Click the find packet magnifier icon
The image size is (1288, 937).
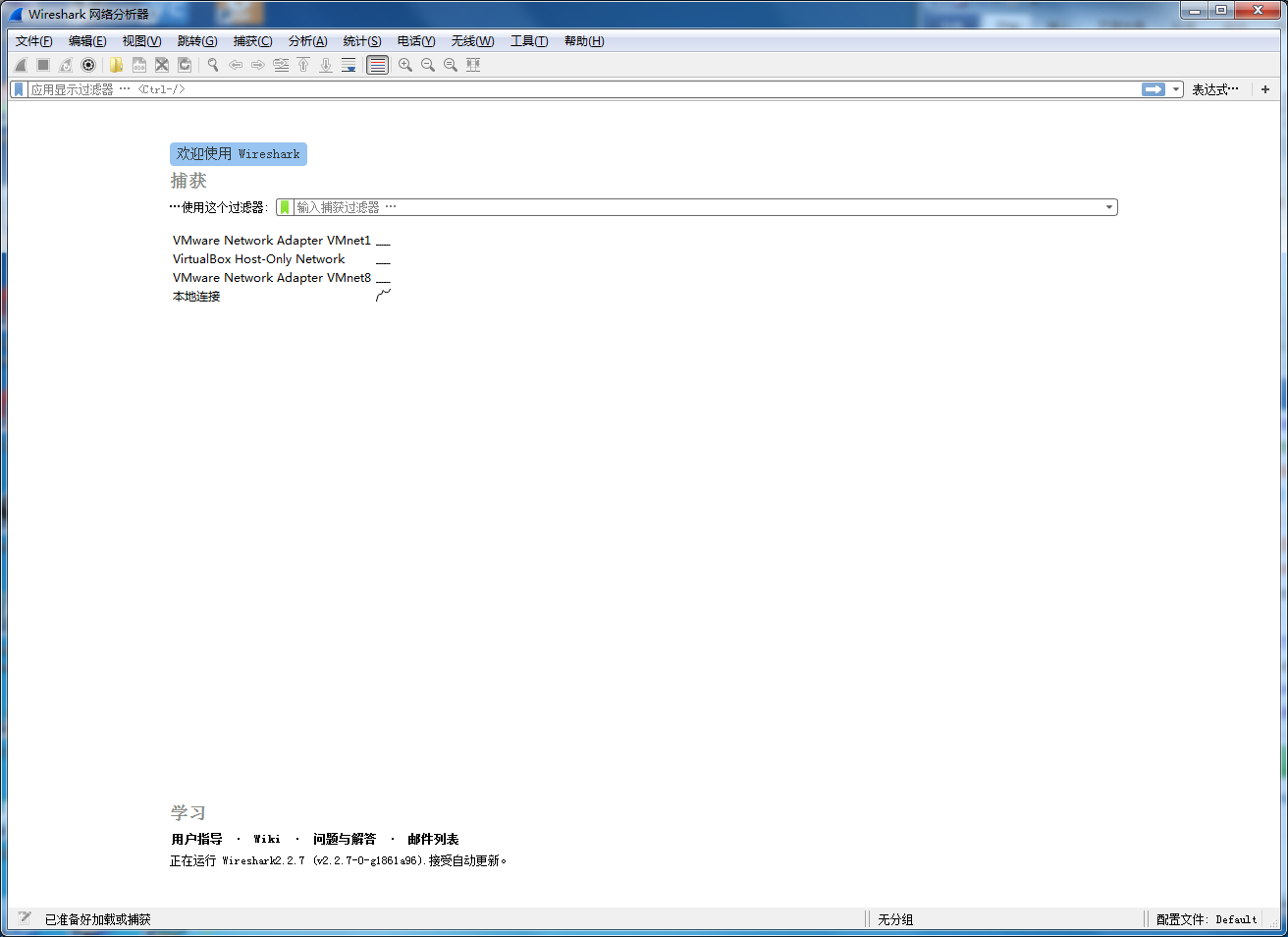[x=213, y=65]
